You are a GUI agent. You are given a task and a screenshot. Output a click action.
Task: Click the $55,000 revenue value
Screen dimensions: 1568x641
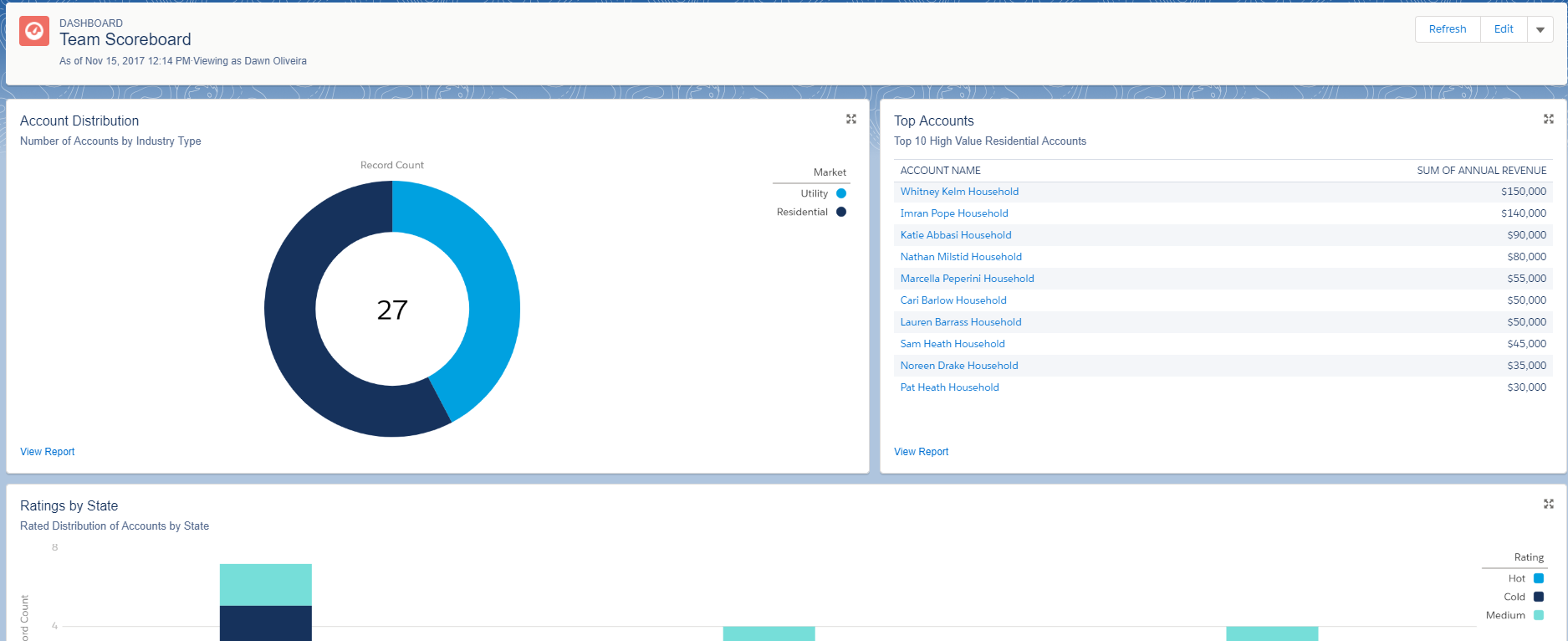[x=1527, y=279]
